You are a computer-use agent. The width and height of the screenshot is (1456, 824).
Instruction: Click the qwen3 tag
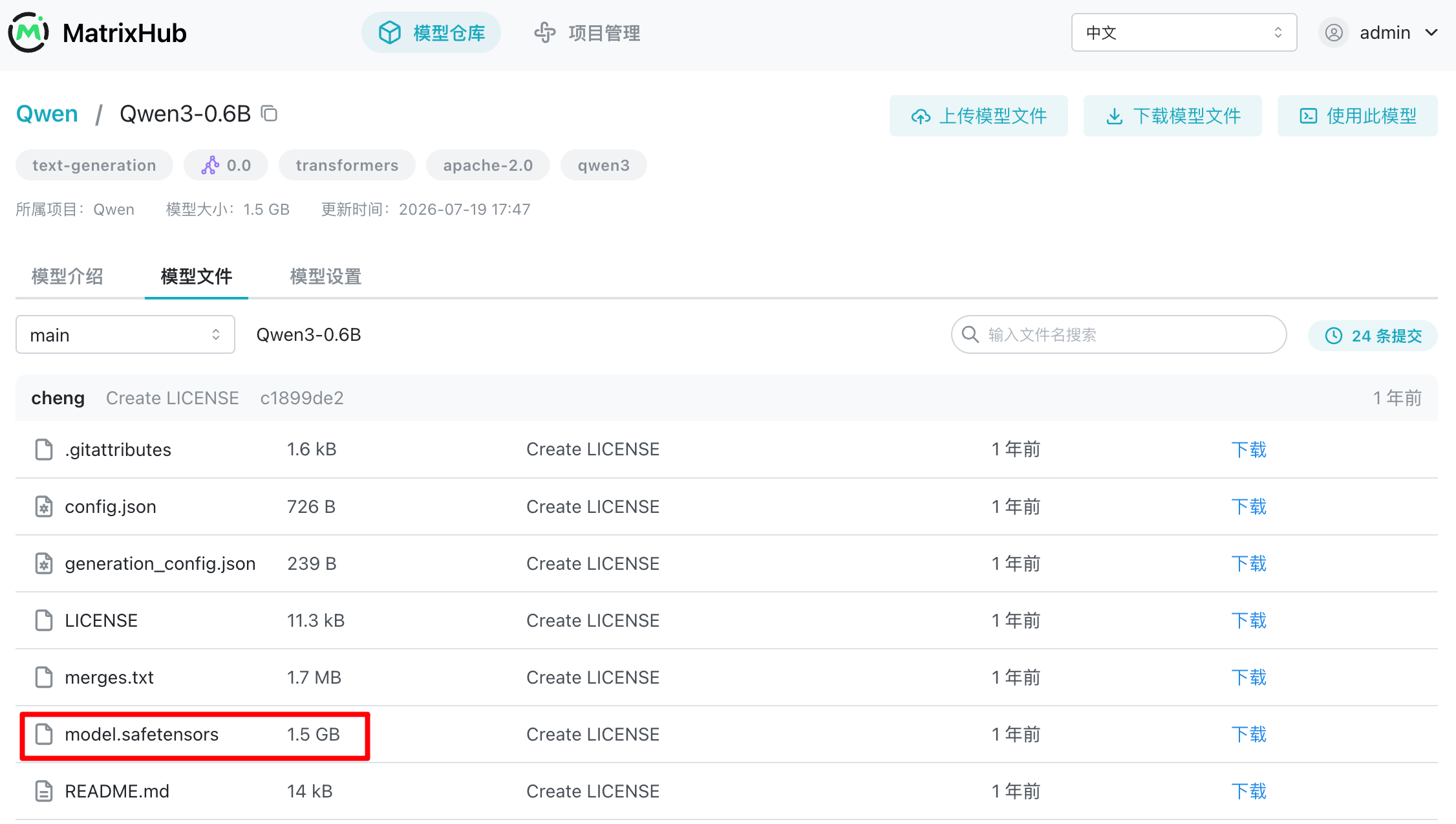[604, 166]
